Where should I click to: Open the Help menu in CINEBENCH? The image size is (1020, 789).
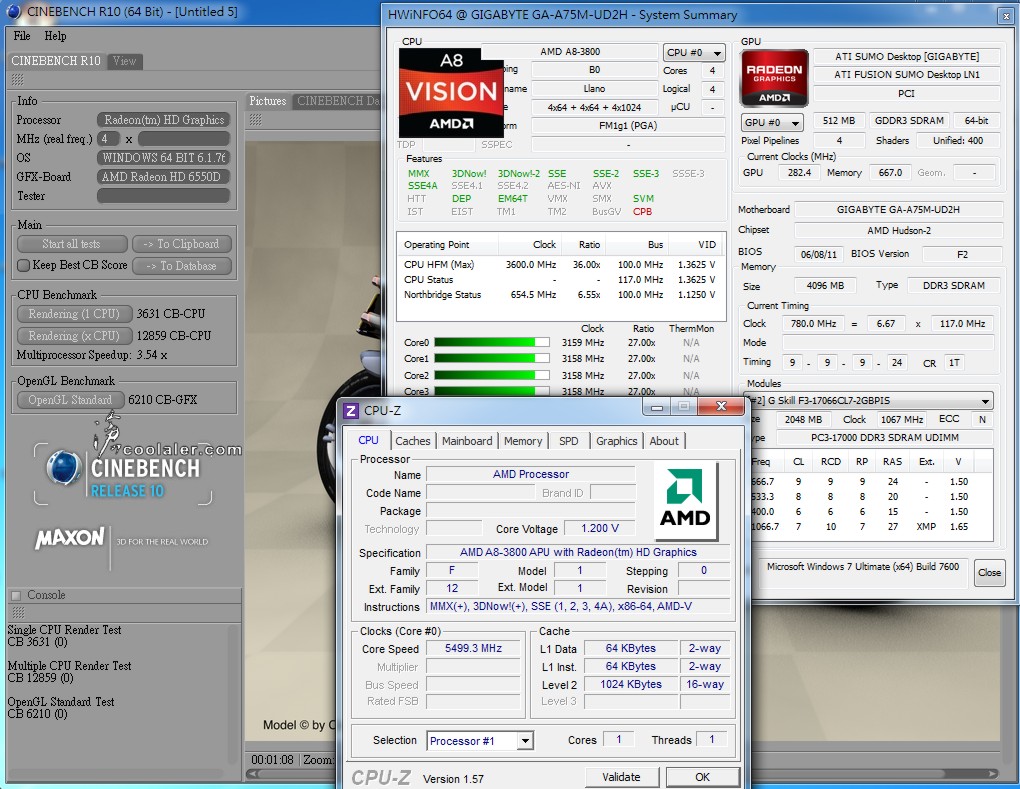pos(55,36)
